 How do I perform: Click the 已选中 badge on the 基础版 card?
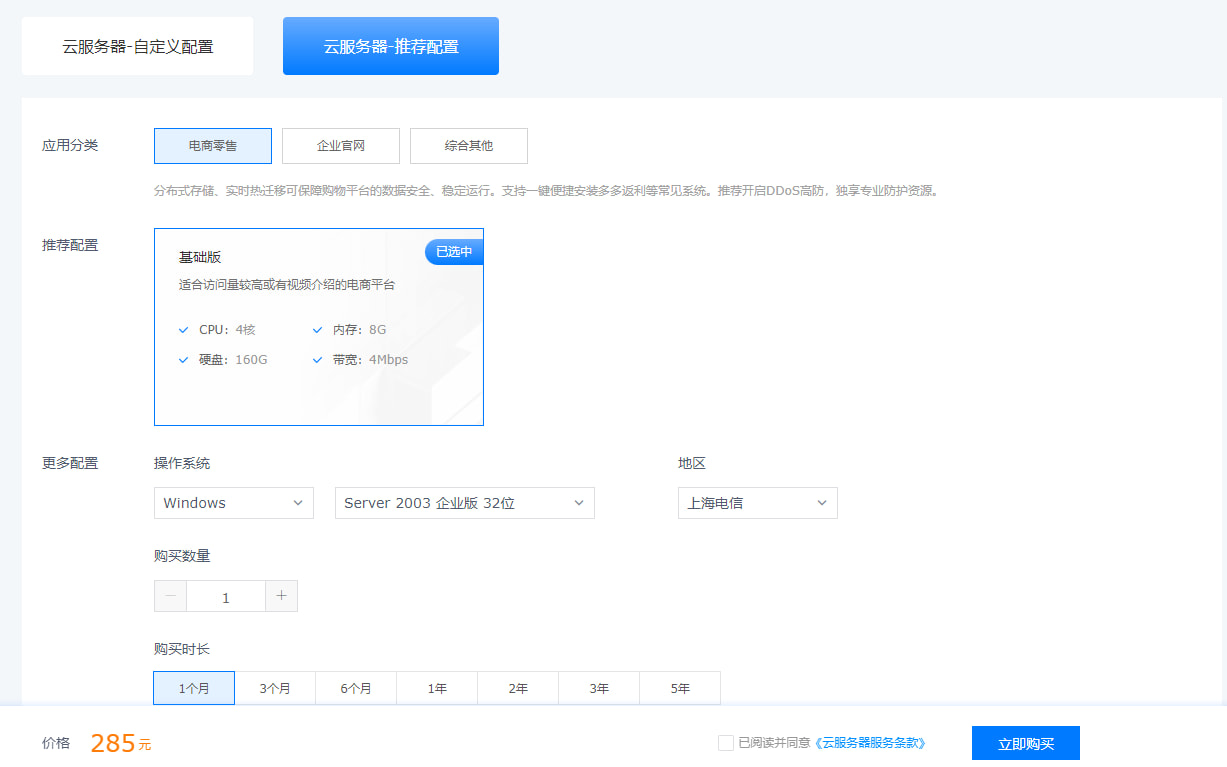click(453, 251)
